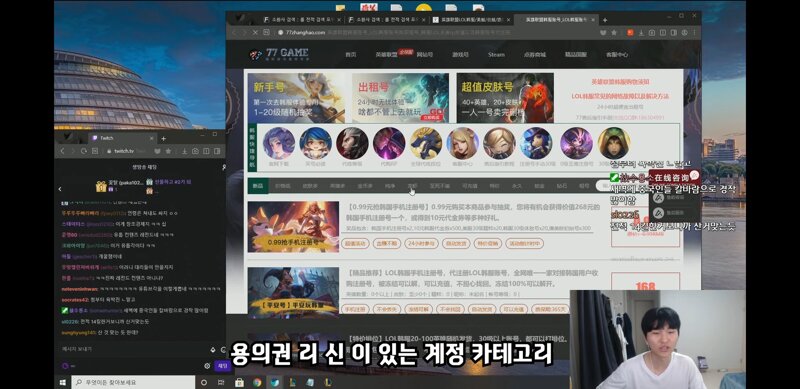Screen dimensions: 800x389
Task: Click the purple Chat send button
Action: tap(222, 366)
